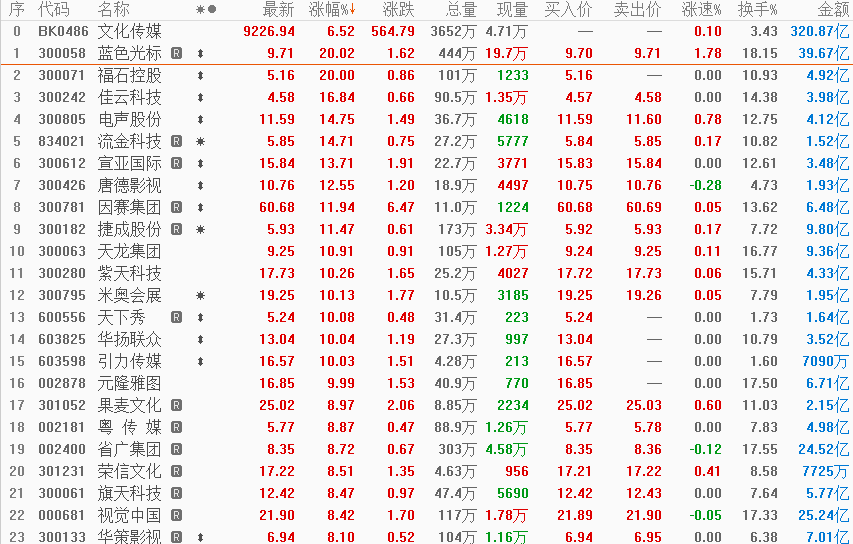Image resolution: width=853 pixels, height=544 pixels.
Task: Click the 序 column header
Action: coord(17,9)
